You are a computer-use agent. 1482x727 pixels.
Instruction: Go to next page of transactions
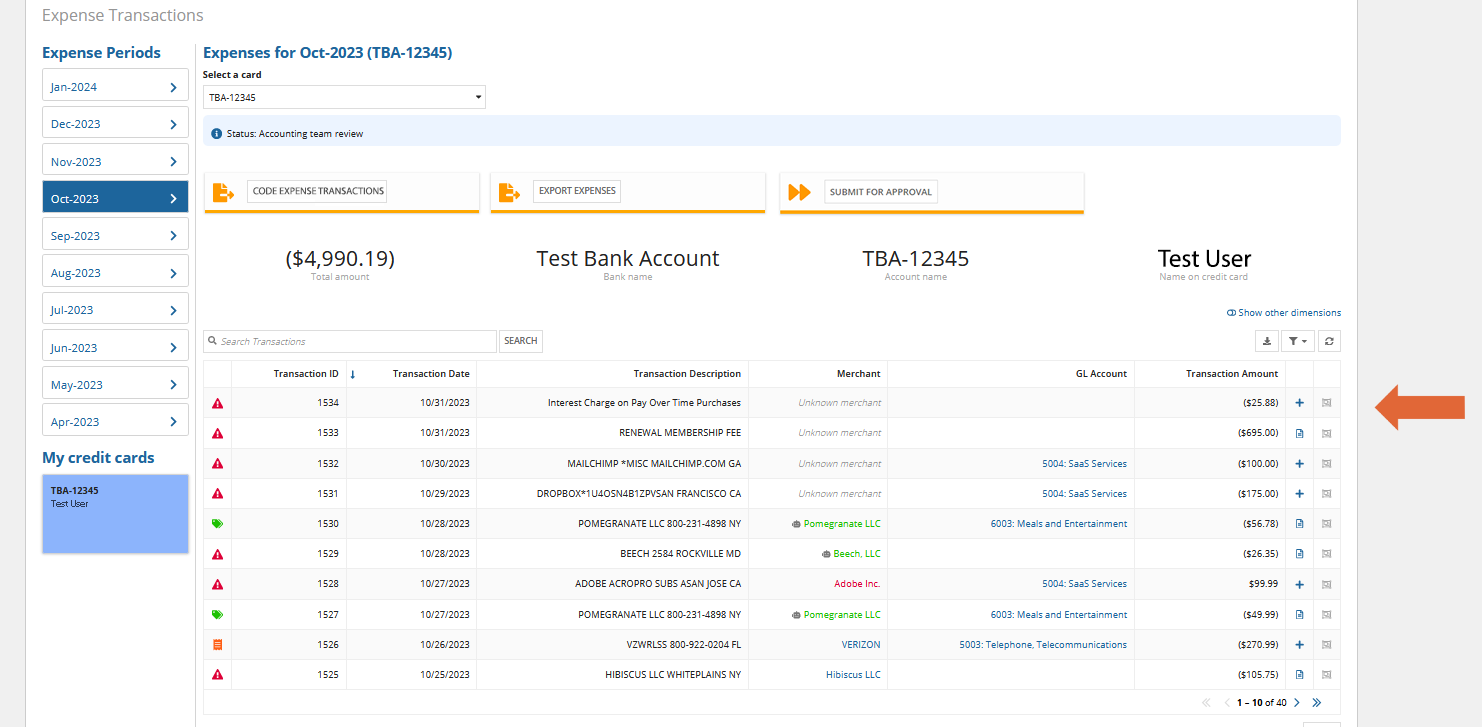[1297, 703]
